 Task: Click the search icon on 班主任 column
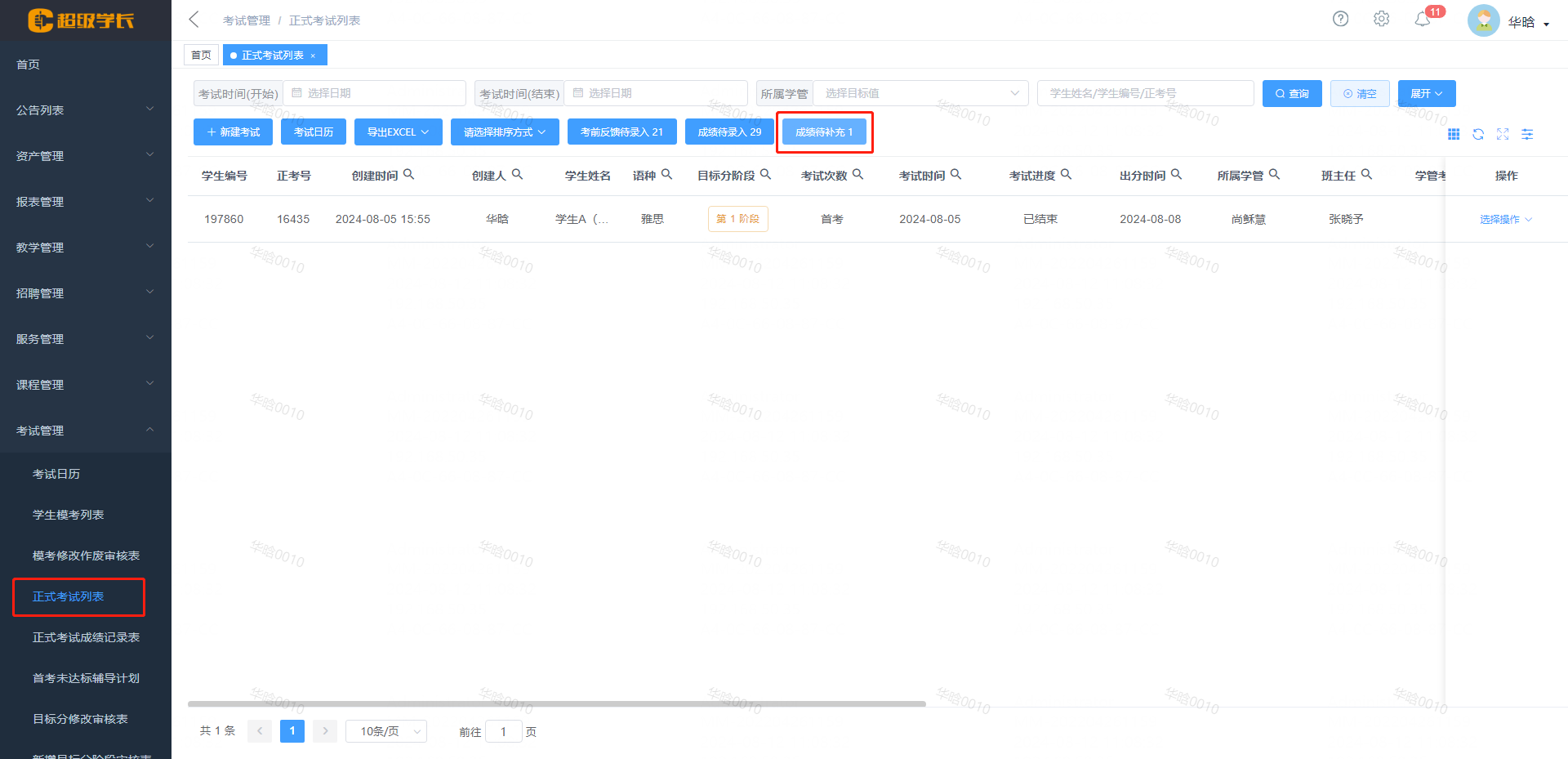[1366, 173]
